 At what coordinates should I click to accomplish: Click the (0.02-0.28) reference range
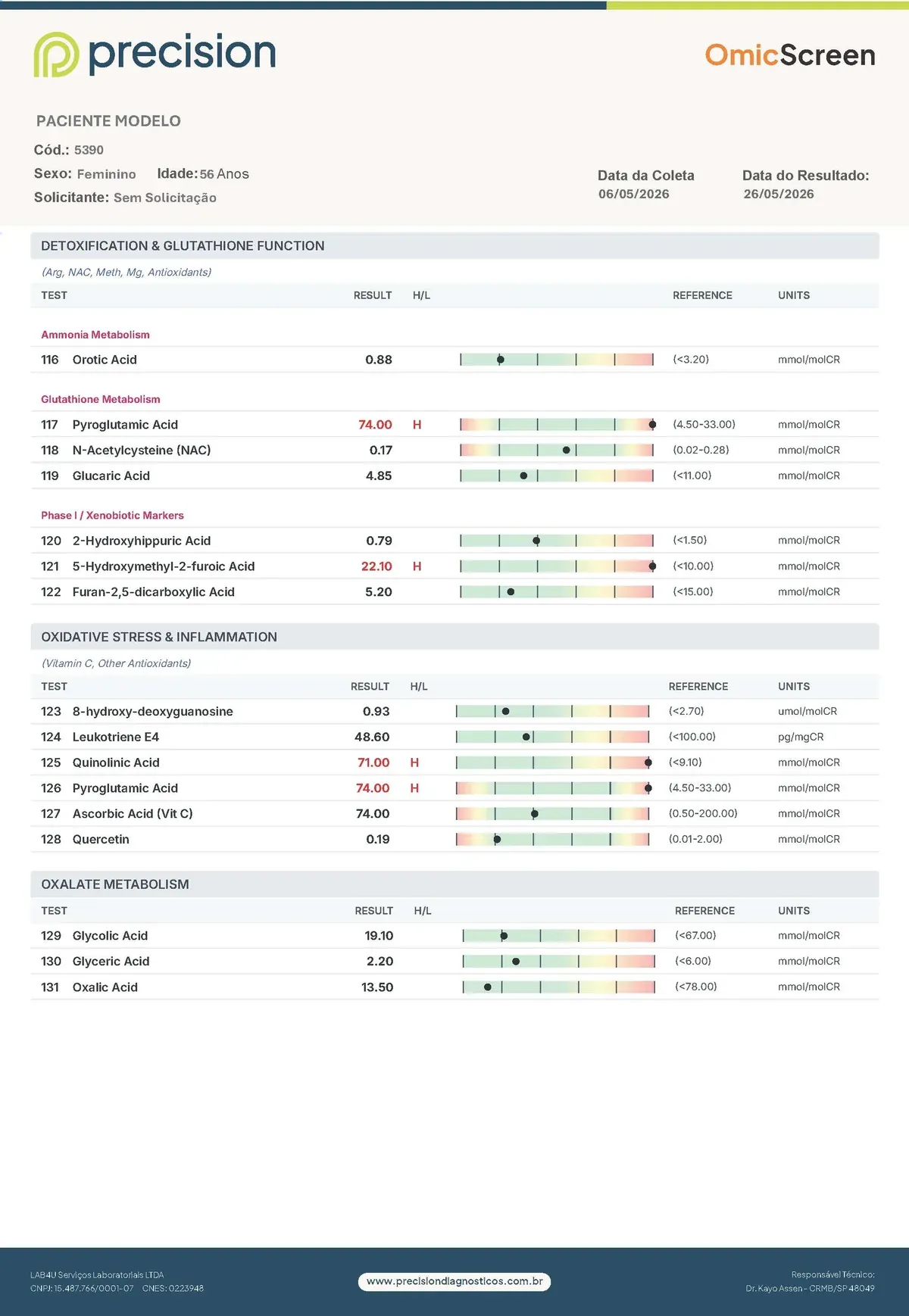pos(701,450)
